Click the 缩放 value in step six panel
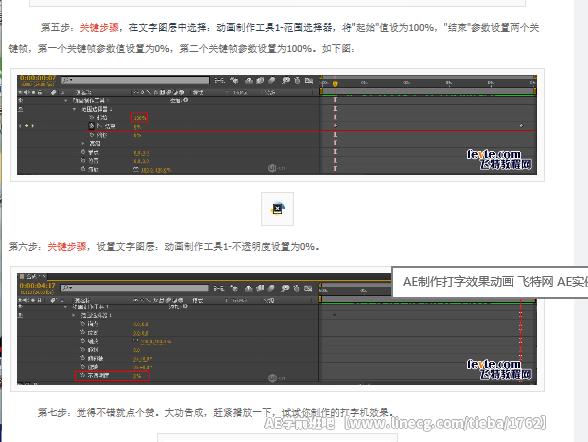 coord(156,342)
